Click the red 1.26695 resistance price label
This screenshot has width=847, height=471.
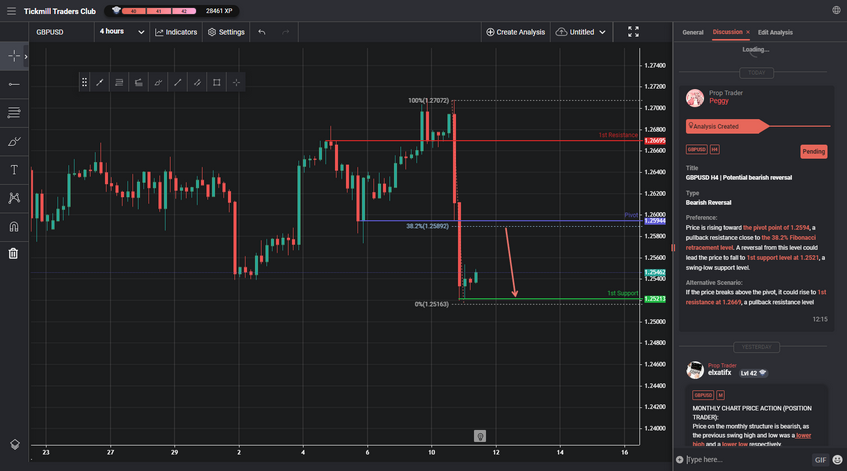655,140
